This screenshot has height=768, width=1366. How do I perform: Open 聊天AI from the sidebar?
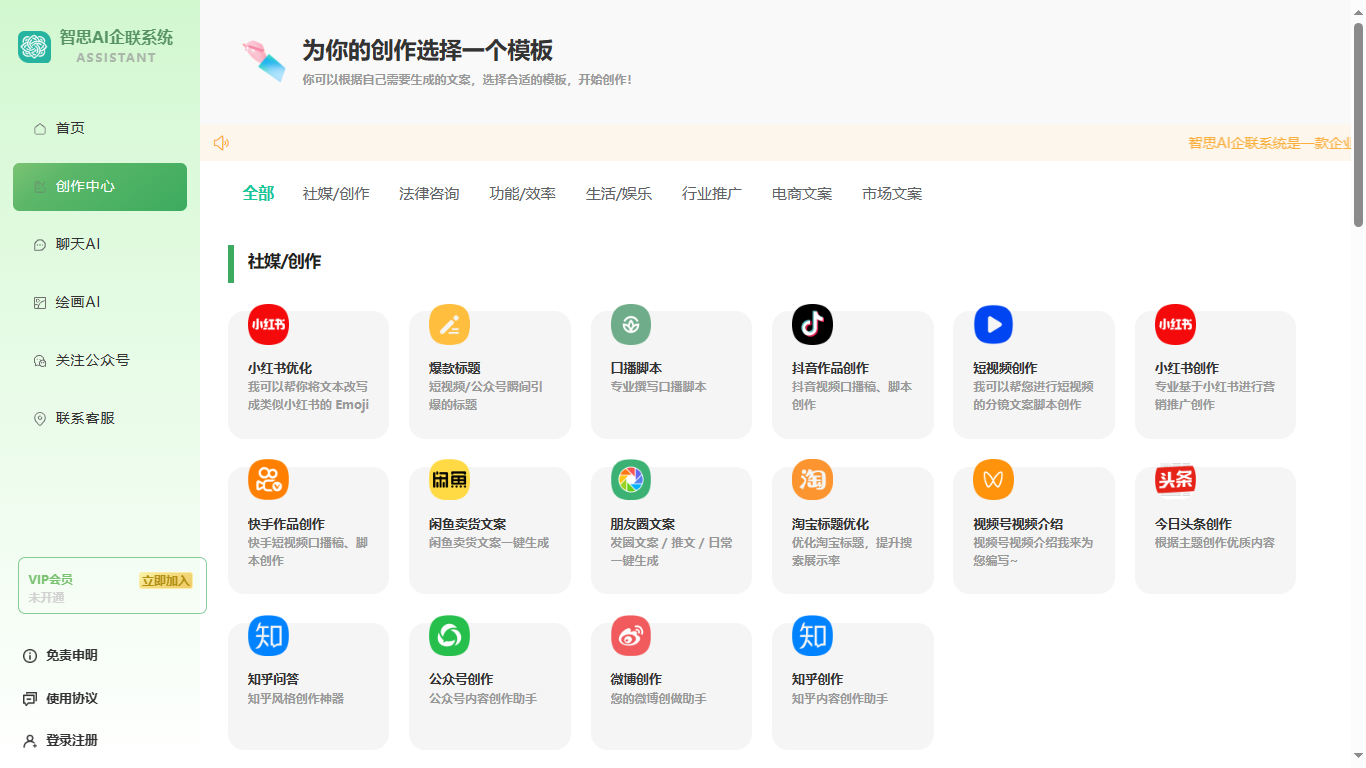[x=100, y=245]
